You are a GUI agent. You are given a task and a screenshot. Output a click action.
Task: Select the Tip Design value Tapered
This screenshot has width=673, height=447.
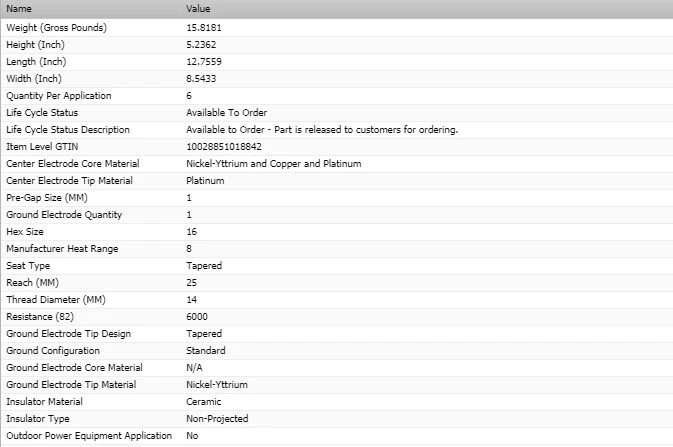click(x=204, y=334)
